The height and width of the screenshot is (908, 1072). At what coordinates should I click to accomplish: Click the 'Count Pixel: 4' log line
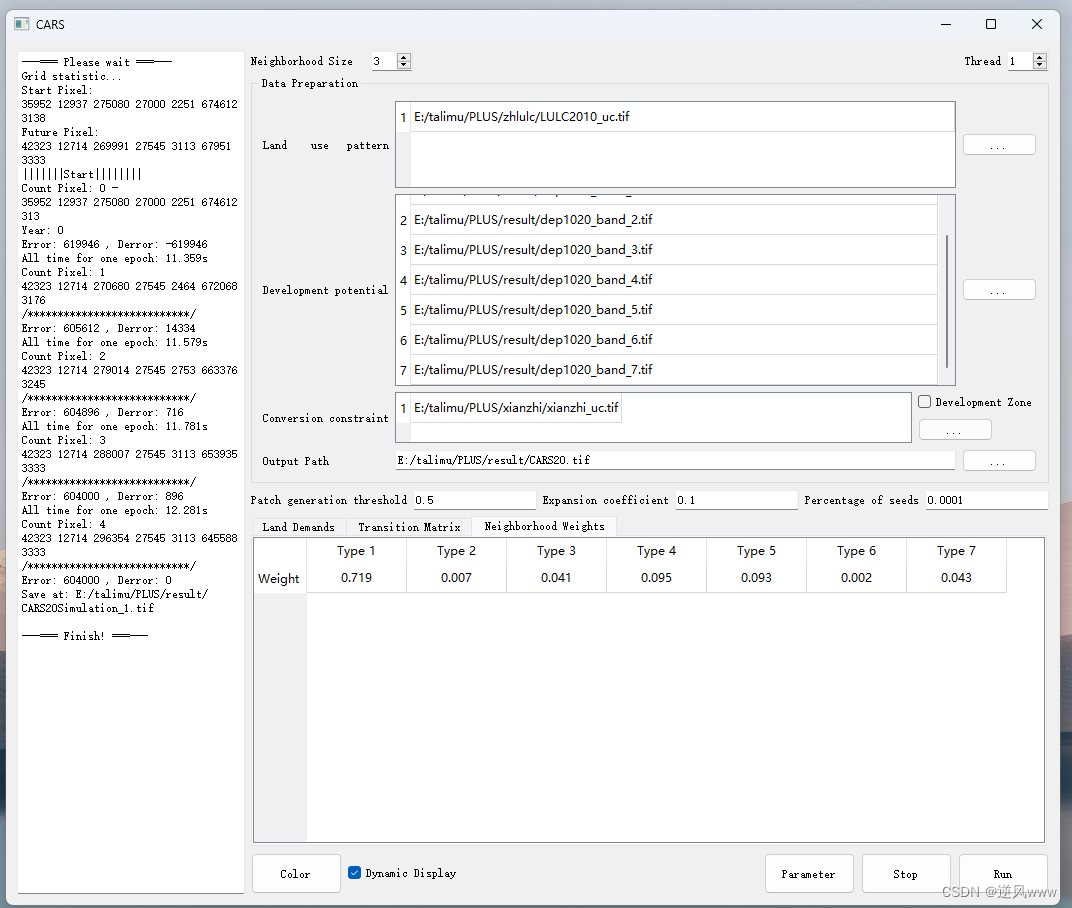click(x=64, y=524)
